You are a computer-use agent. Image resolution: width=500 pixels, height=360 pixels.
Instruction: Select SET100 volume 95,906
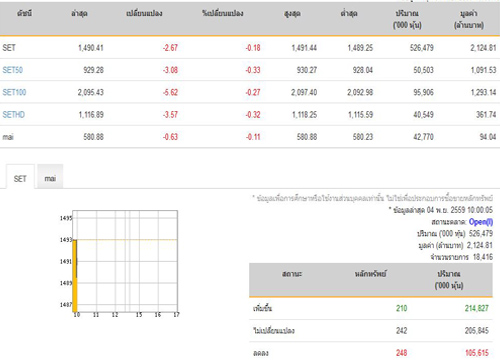424,92
